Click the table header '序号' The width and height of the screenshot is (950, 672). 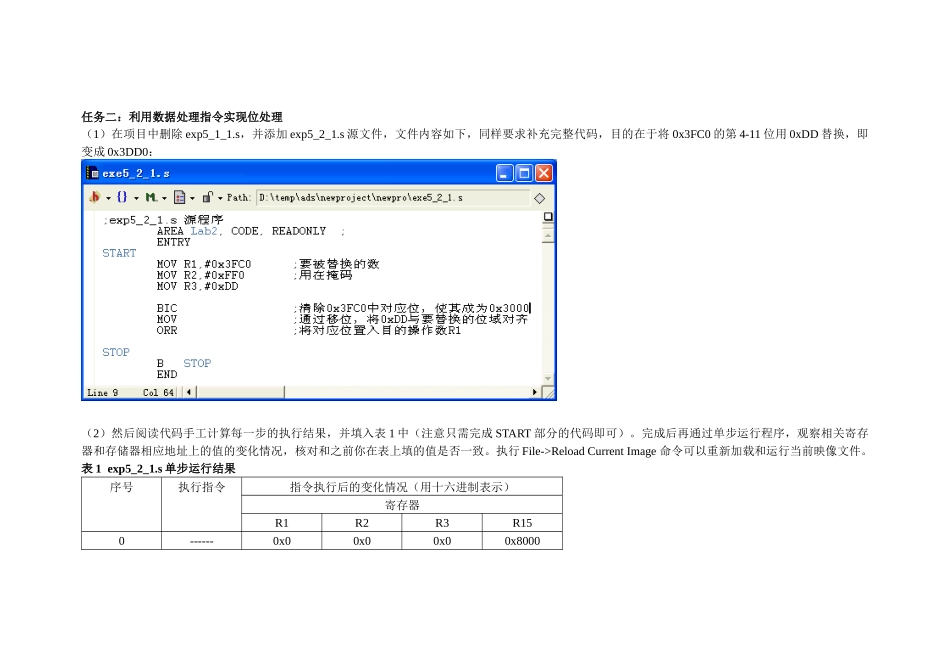click(121, 487)
